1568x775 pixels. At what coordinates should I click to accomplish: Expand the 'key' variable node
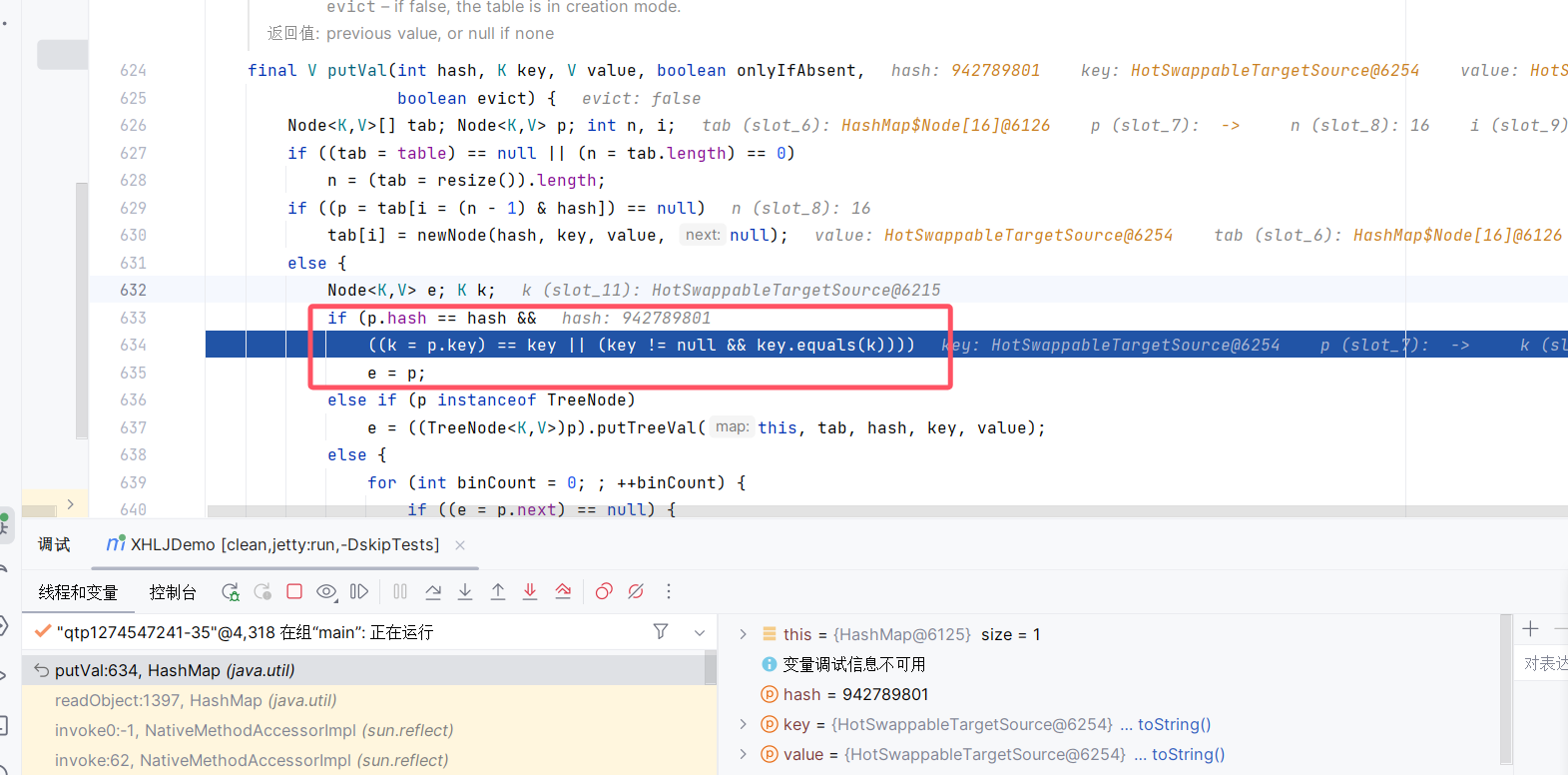pos(743,724)
